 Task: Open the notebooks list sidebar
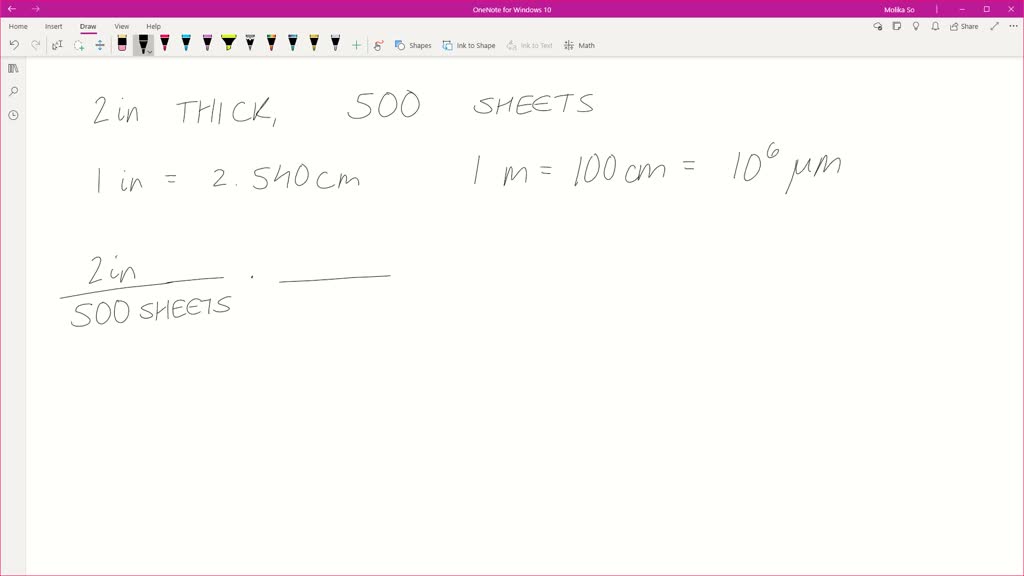pyautogui.click(x=12, y=68)
